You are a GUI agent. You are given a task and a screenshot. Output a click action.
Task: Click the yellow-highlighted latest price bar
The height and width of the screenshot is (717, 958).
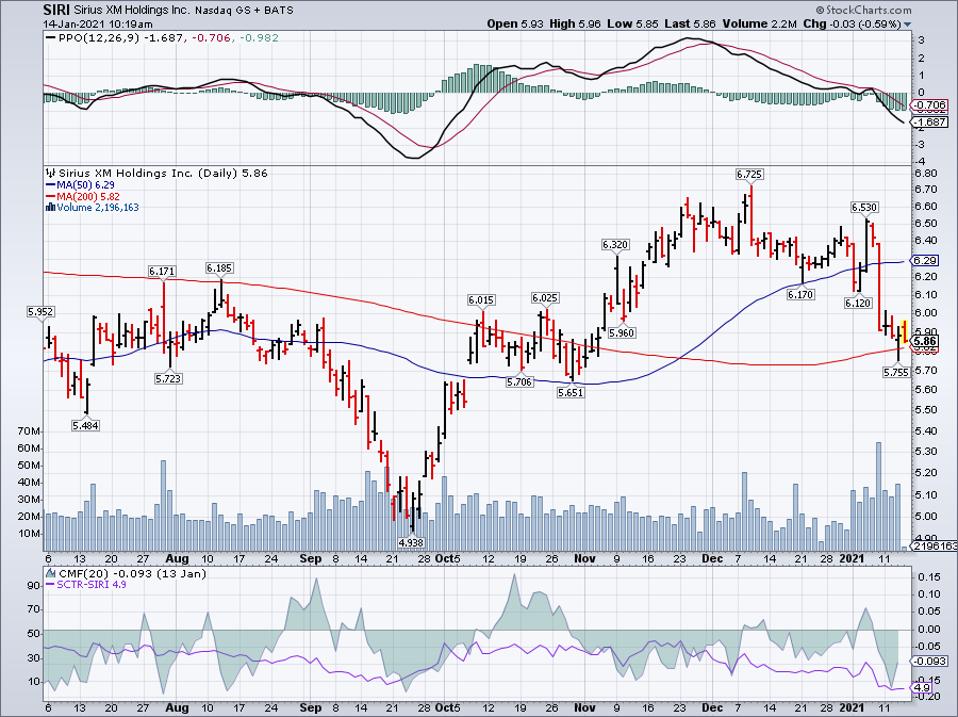tap(905, 330)
